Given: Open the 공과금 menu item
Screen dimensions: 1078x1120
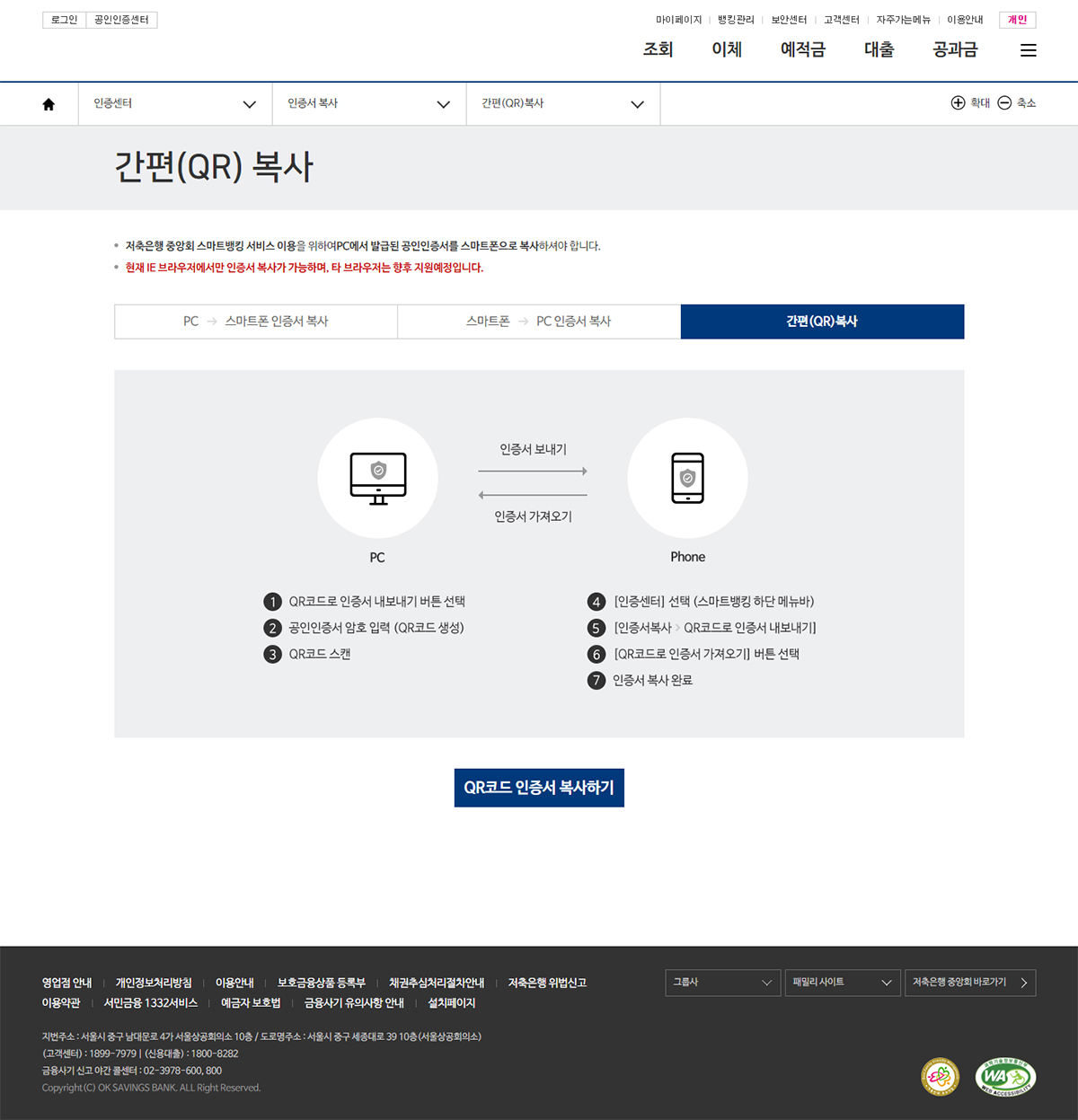Looking at the screenshot, I should pyautogui.click(x=954, y=50).
